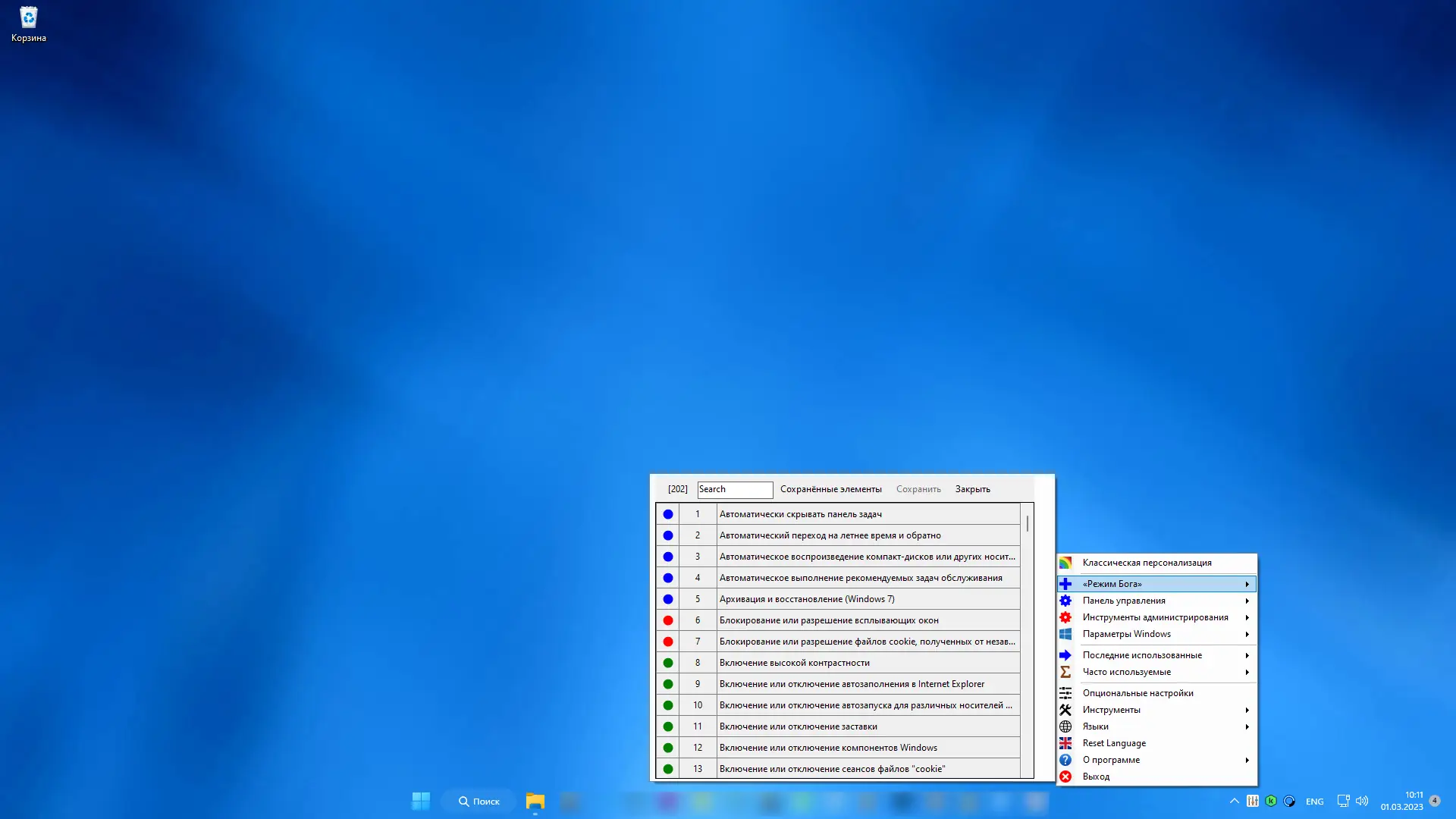Click the blue gear Control Panel icon

(1065, 601)
